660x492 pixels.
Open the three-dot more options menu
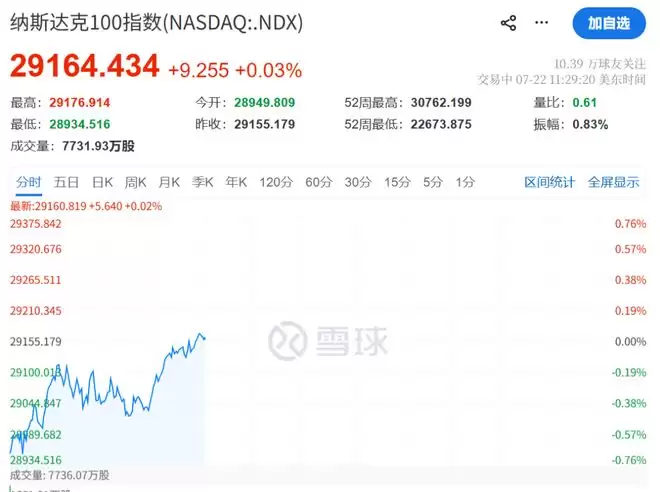click(541, 22)
